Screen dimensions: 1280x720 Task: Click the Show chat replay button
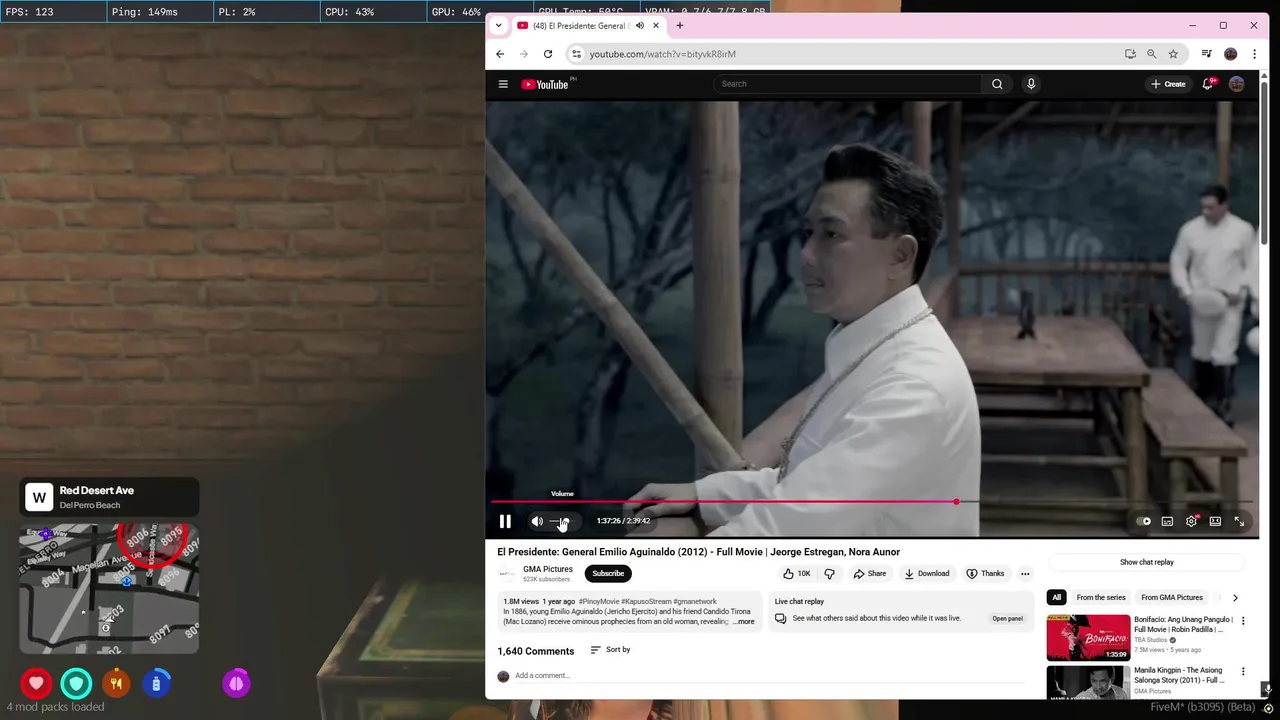[1147, 562]
